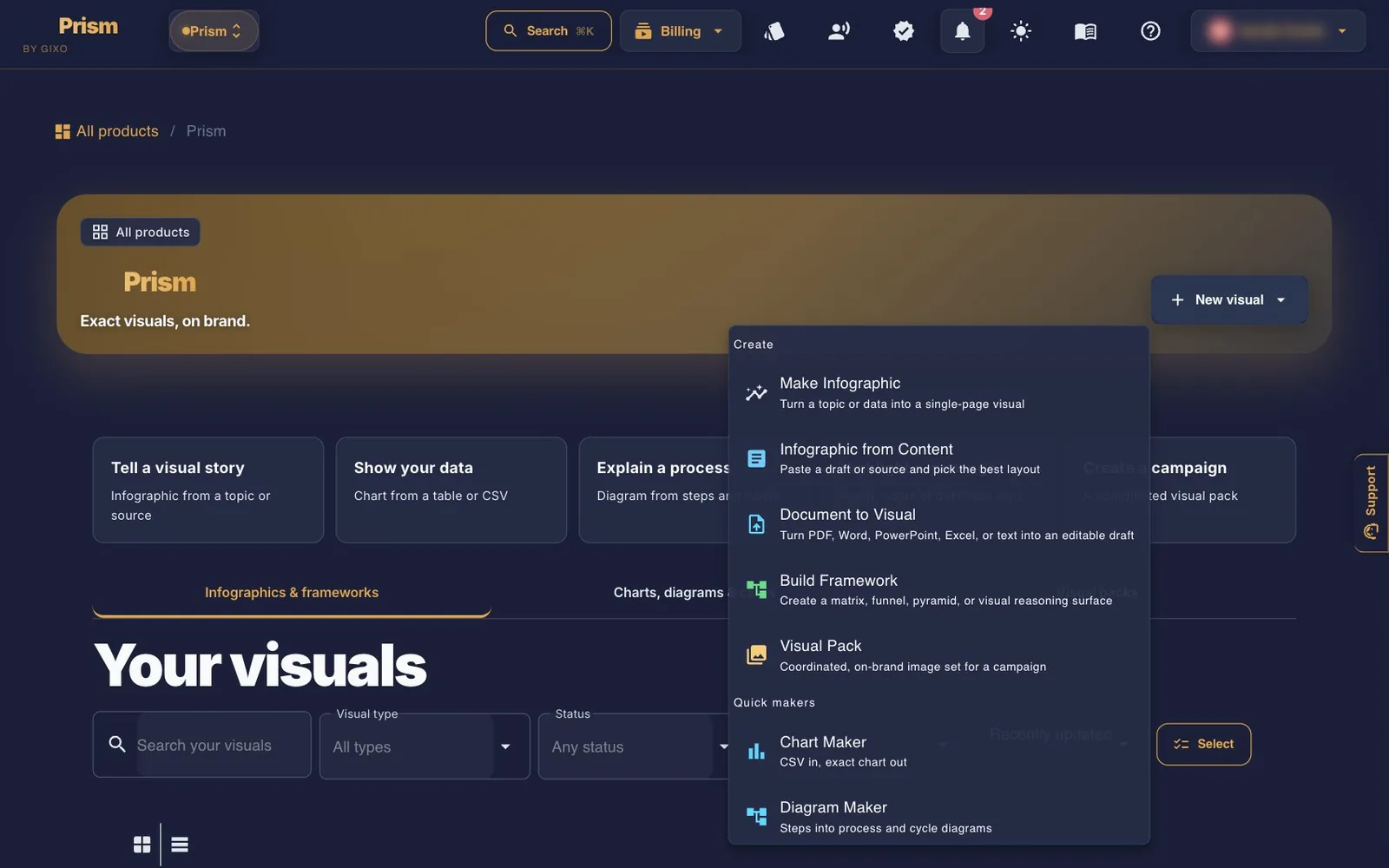
Task: Click the Visual Pack image icon
Action: (756, 655)
